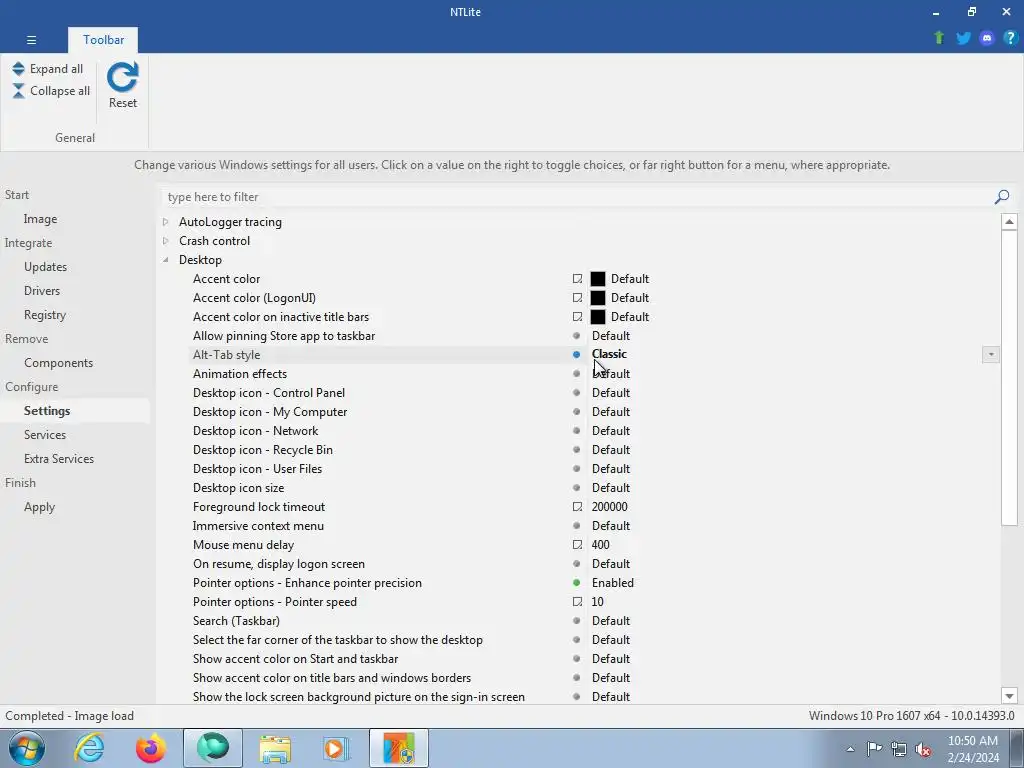This screenshot has height=768, width=1024.
Task: Click the filter search magnifier icon
Action: pyautogui.click(x=1002, y=197)
